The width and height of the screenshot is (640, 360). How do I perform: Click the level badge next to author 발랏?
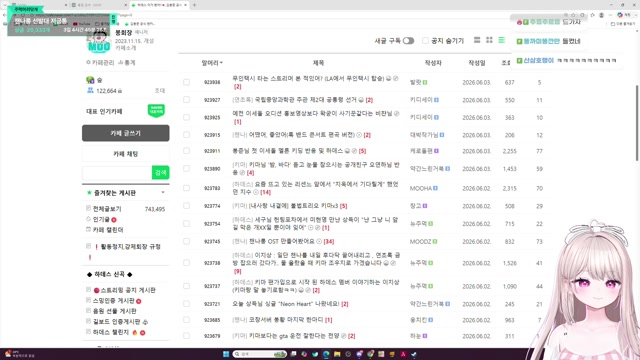tap(425, 82)
